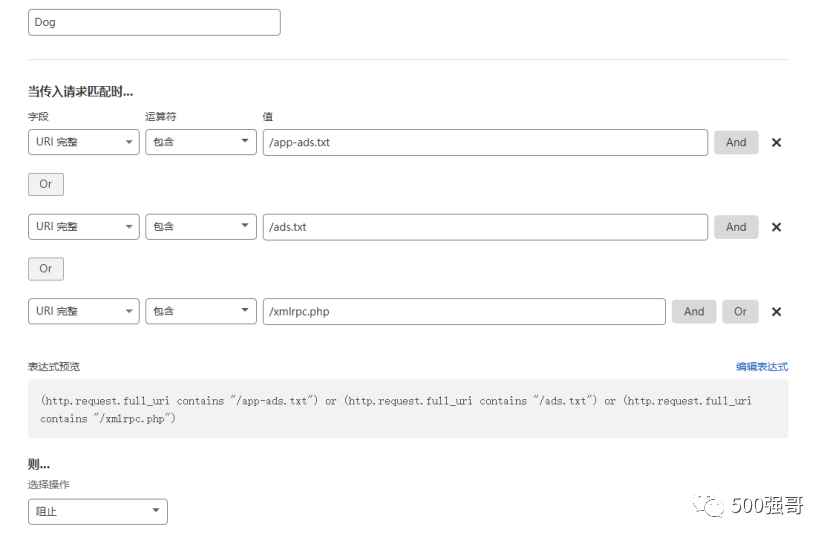The height and width of the screenshot is (541, 830).
Task: Click the 表达式预览 label
Action: (54, 366)
